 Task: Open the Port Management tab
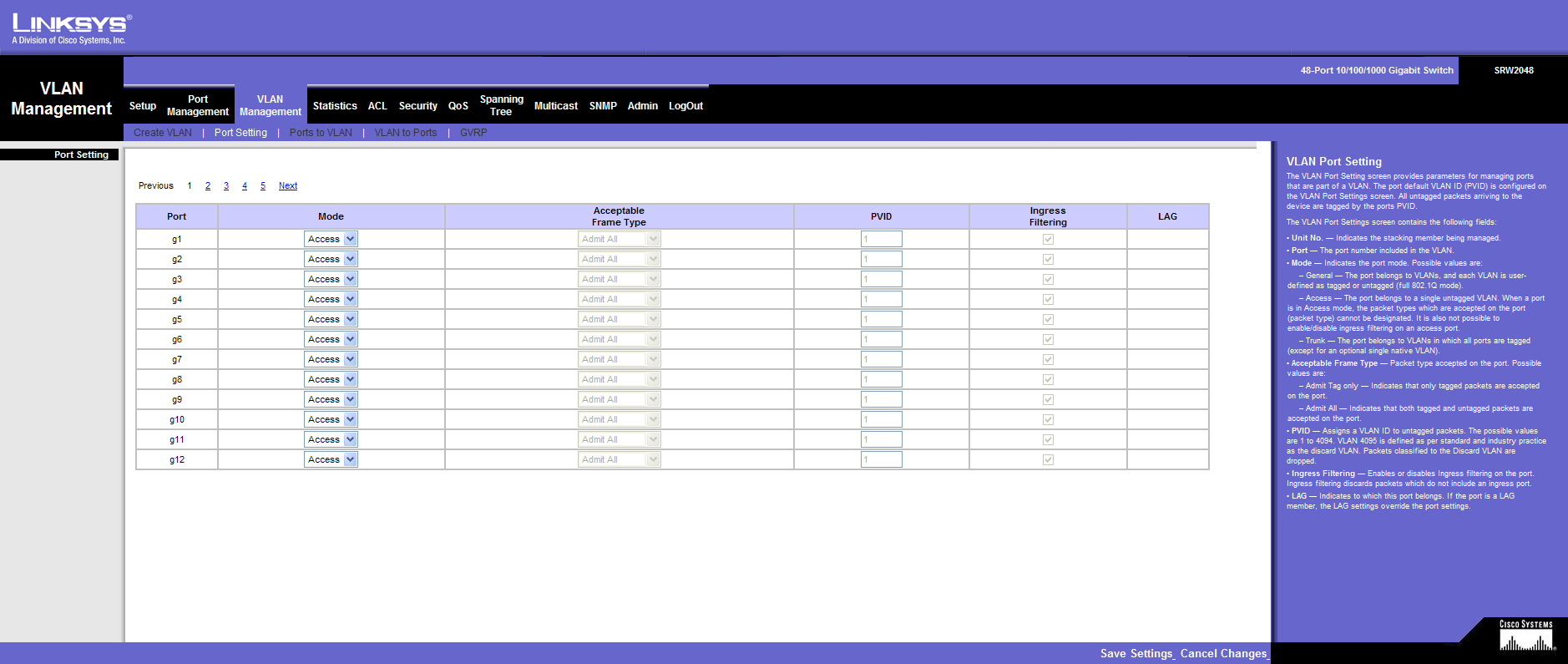pos(198,105)
